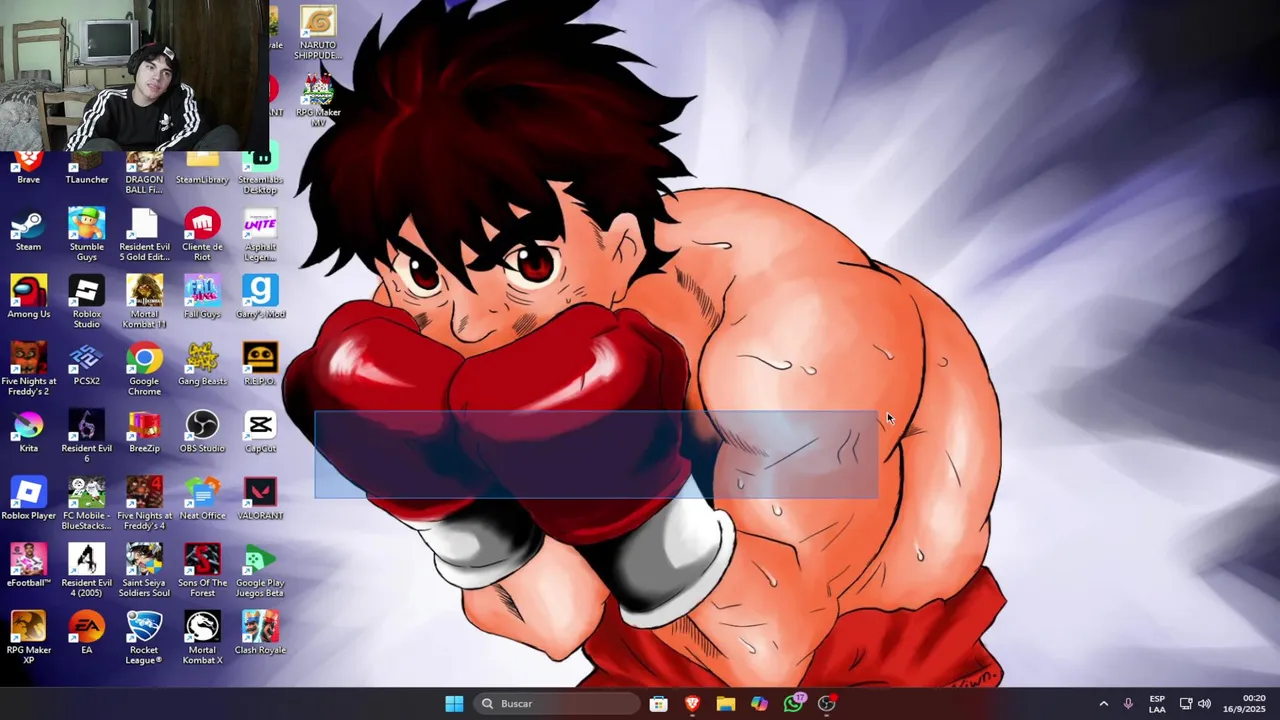Viewport: 1280px width, 720px height.
Task: Expand the hidden system tray icons
Action: (1104, 703)
